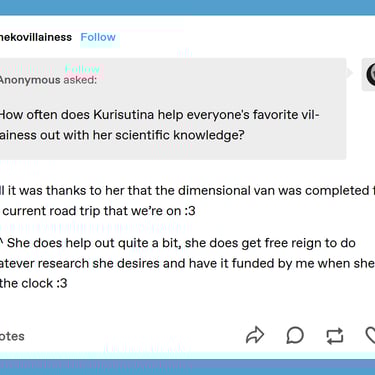Click the line ending with scientific knowledge?
The image size is (375, 375).
[x=122, y=135]
